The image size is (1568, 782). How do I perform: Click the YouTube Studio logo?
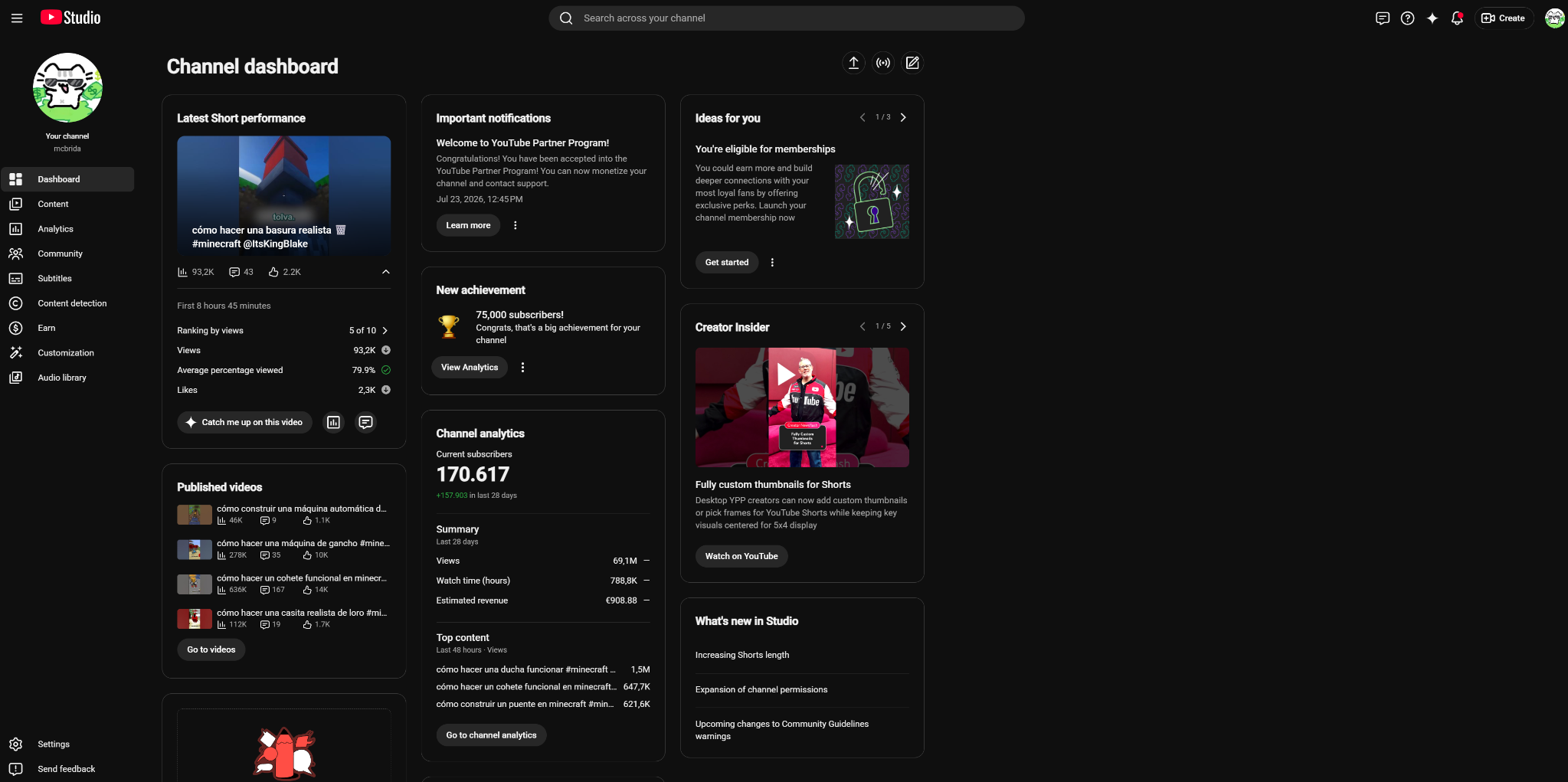(70, 18)
